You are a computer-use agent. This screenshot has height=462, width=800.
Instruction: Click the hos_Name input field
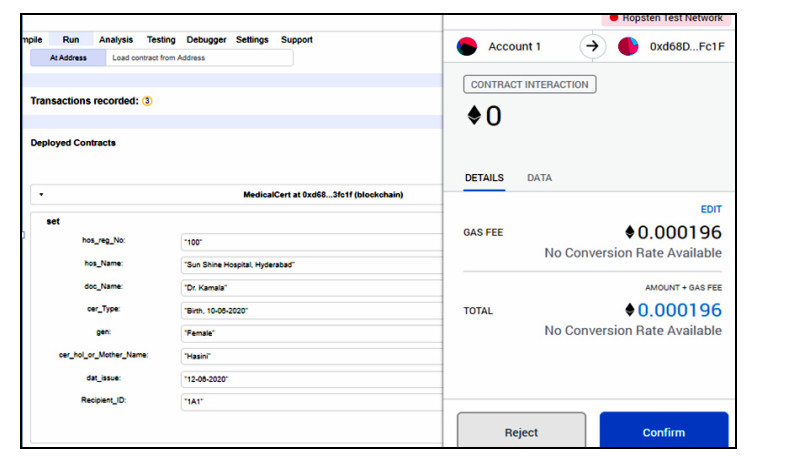pyautogui.click(x=310, y=264)
